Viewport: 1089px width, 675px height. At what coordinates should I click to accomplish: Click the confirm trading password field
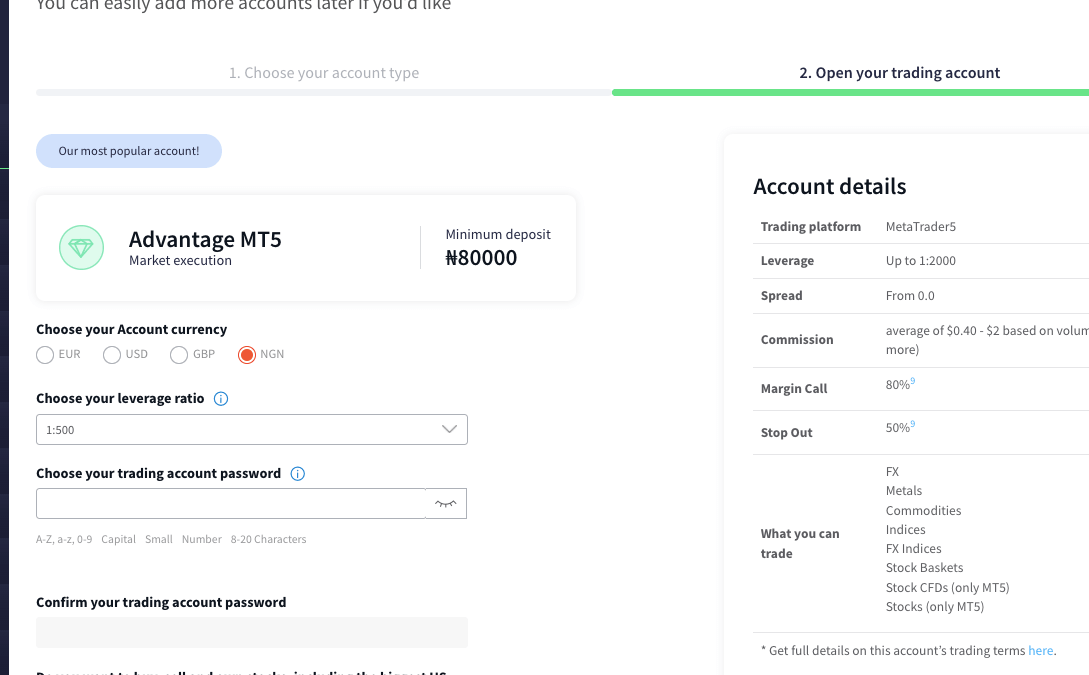click(251, 633)
